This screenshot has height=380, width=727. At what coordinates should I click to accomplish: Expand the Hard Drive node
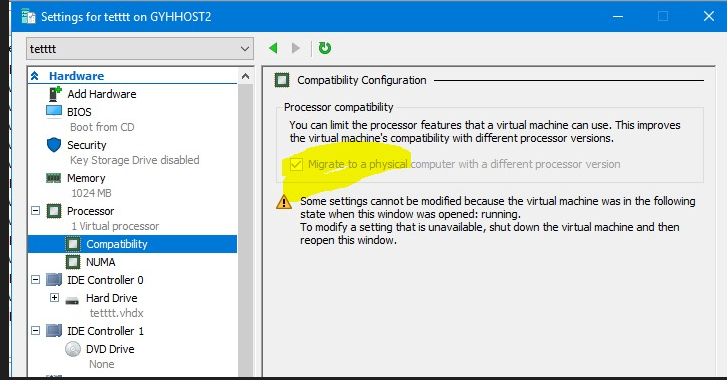tap(54, 298)
